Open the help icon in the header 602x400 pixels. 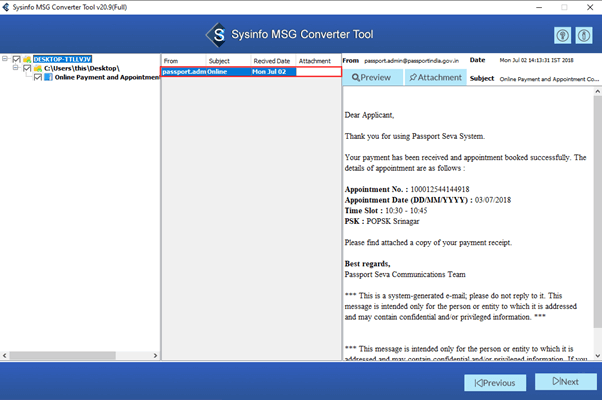(x=562, y=36)
